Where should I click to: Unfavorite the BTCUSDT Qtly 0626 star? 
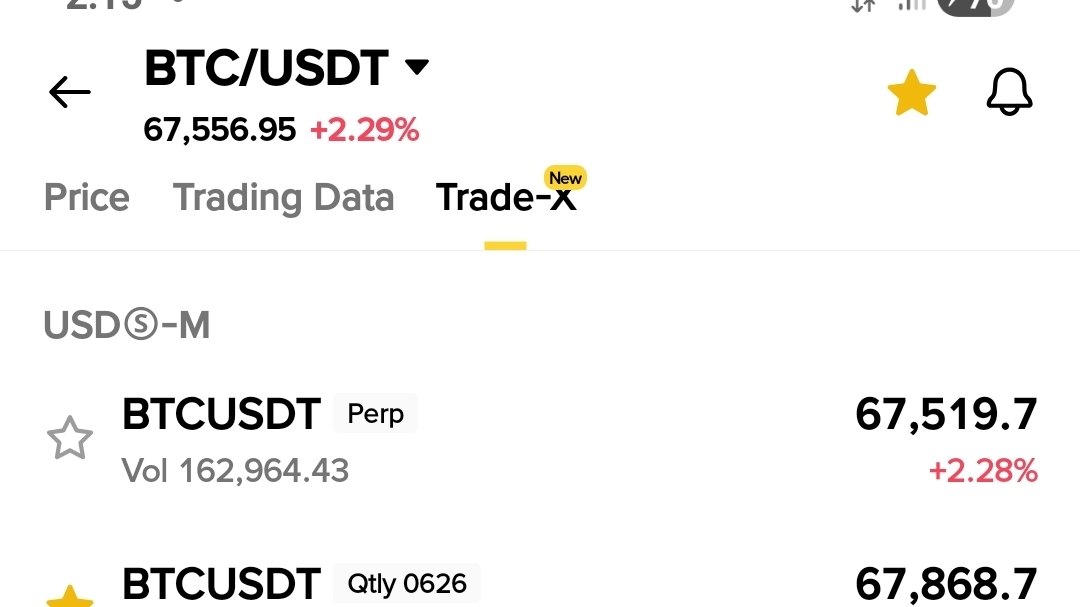pyautogui.click(x=70, y=596)
